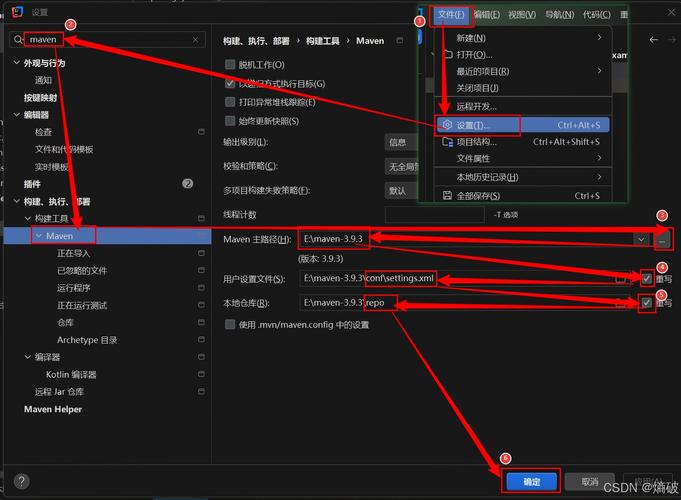
Task: Click the marker icon beside 编译器 row
Action: 201,357
